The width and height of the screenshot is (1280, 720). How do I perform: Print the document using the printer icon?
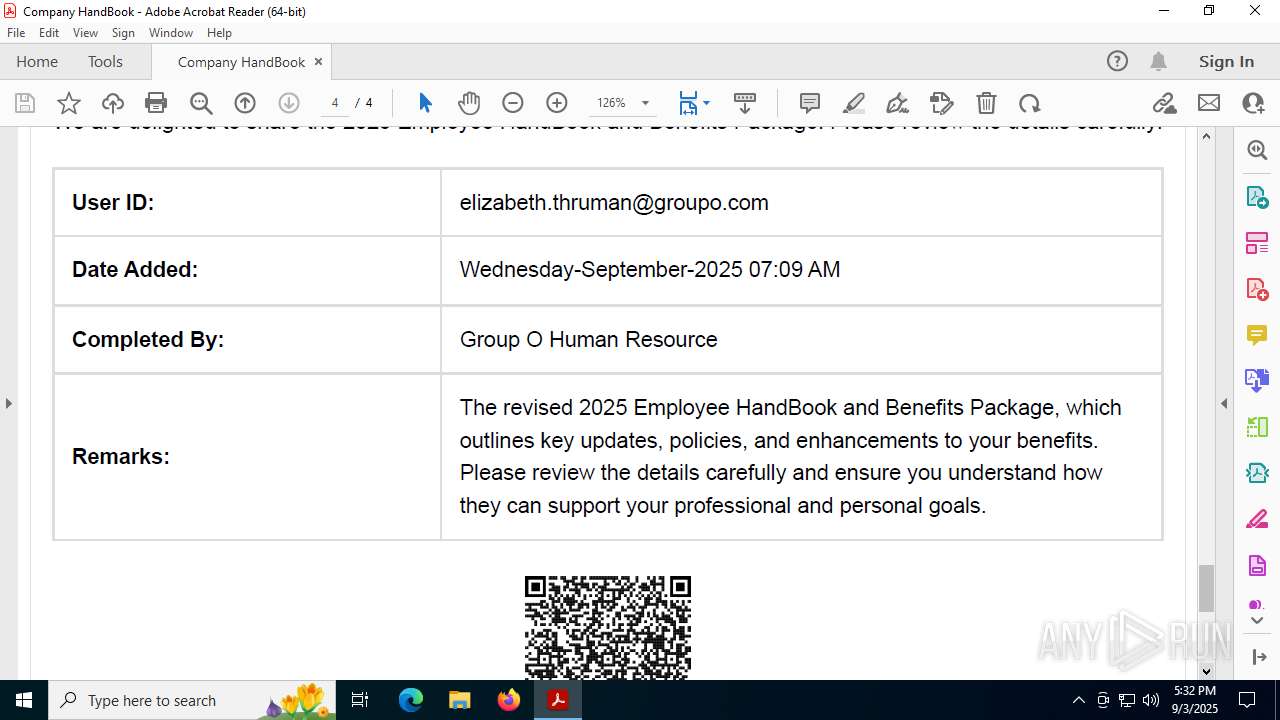point(156,103)
